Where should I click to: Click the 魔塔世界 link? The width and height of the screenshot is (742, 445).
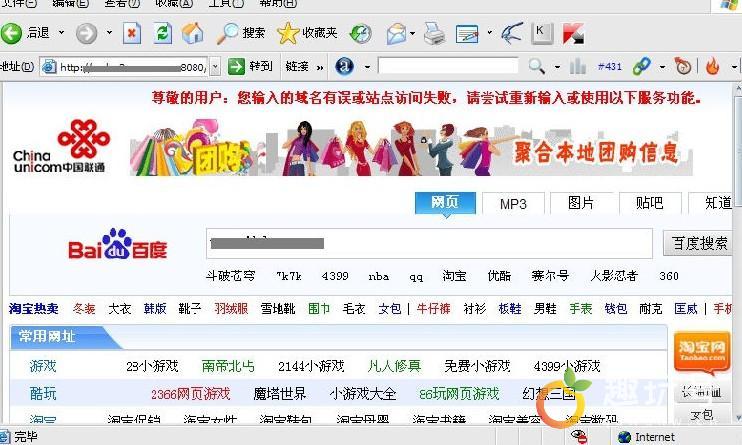tap(280, 393)
